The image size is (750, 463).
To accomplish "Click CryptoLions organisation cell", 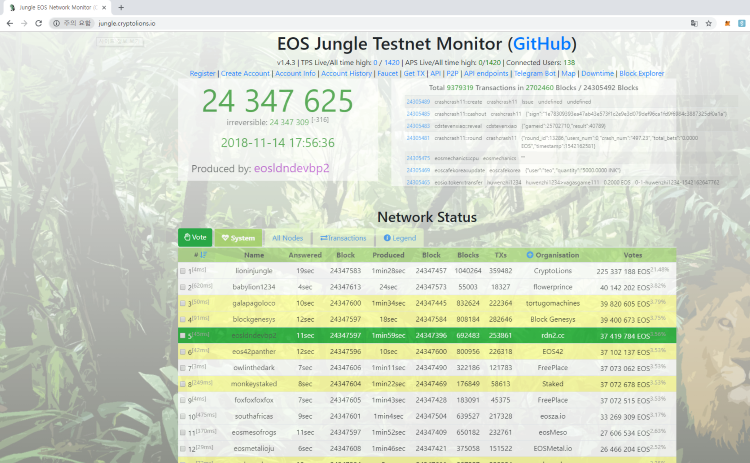I will tap(552, 271).
